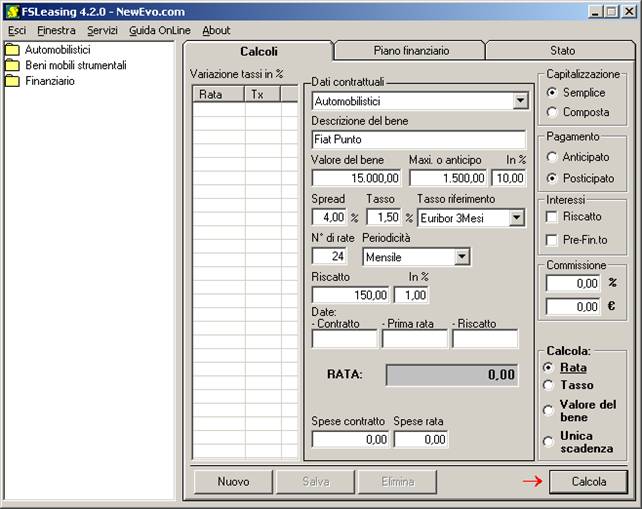Click the Tx column header
The height and width of the screenshot is (509, 642).
click(x=262, y=94)
